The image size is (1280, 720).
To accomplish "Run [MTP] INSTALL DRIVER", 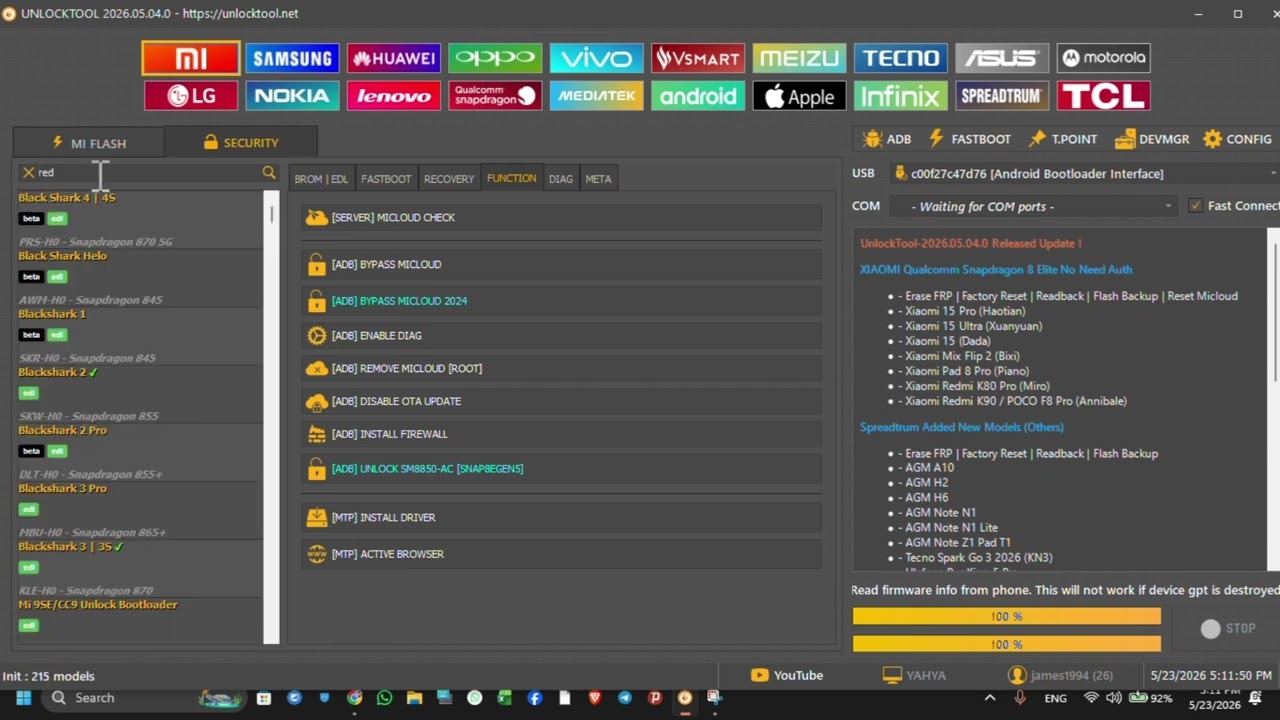I will pyautogui.click(x=562, y=518).
